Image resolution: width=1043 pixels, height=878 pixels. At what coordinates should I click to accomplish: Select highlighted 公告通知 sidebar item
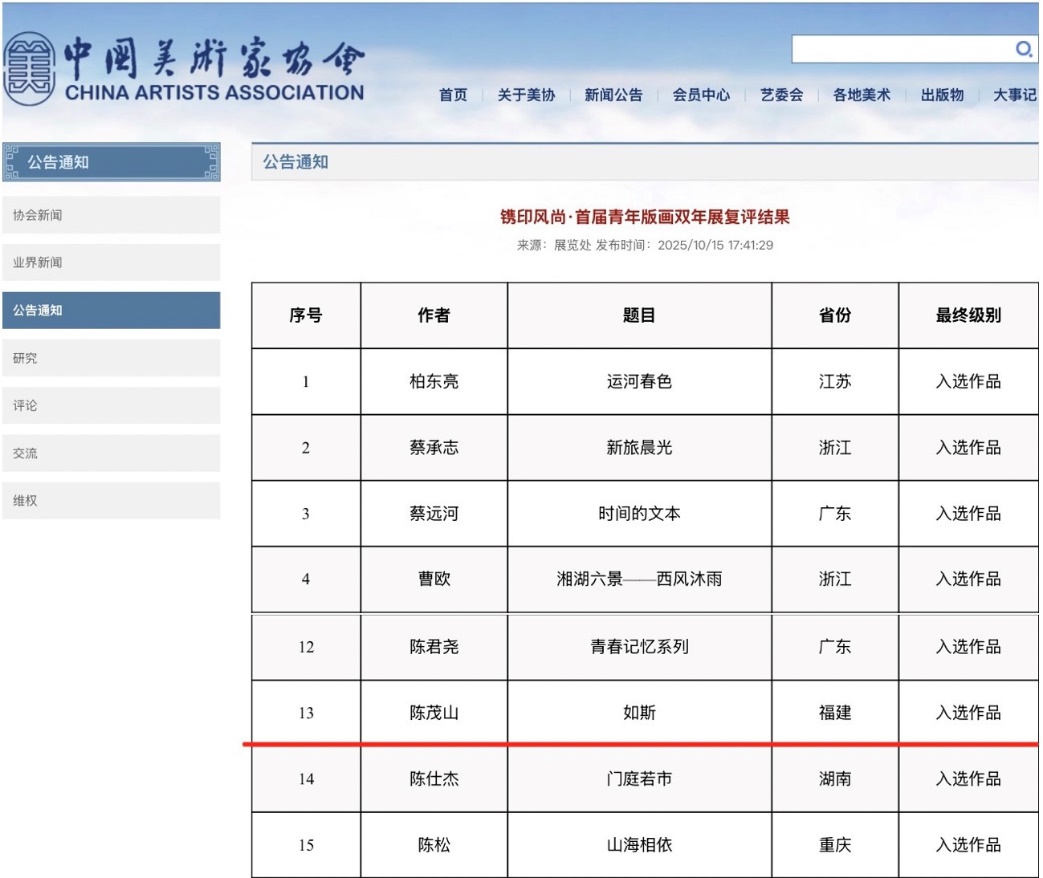coord(111,310)
